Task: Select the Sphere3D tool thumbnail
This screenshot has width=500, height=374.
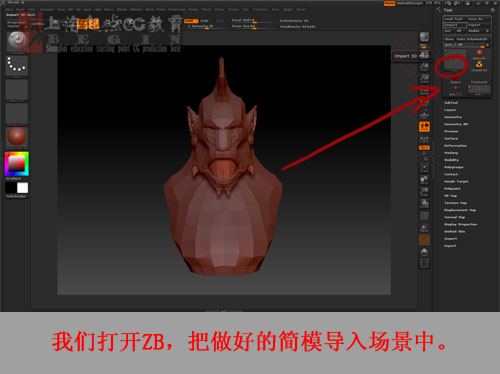Action: [x=479, y=54]
